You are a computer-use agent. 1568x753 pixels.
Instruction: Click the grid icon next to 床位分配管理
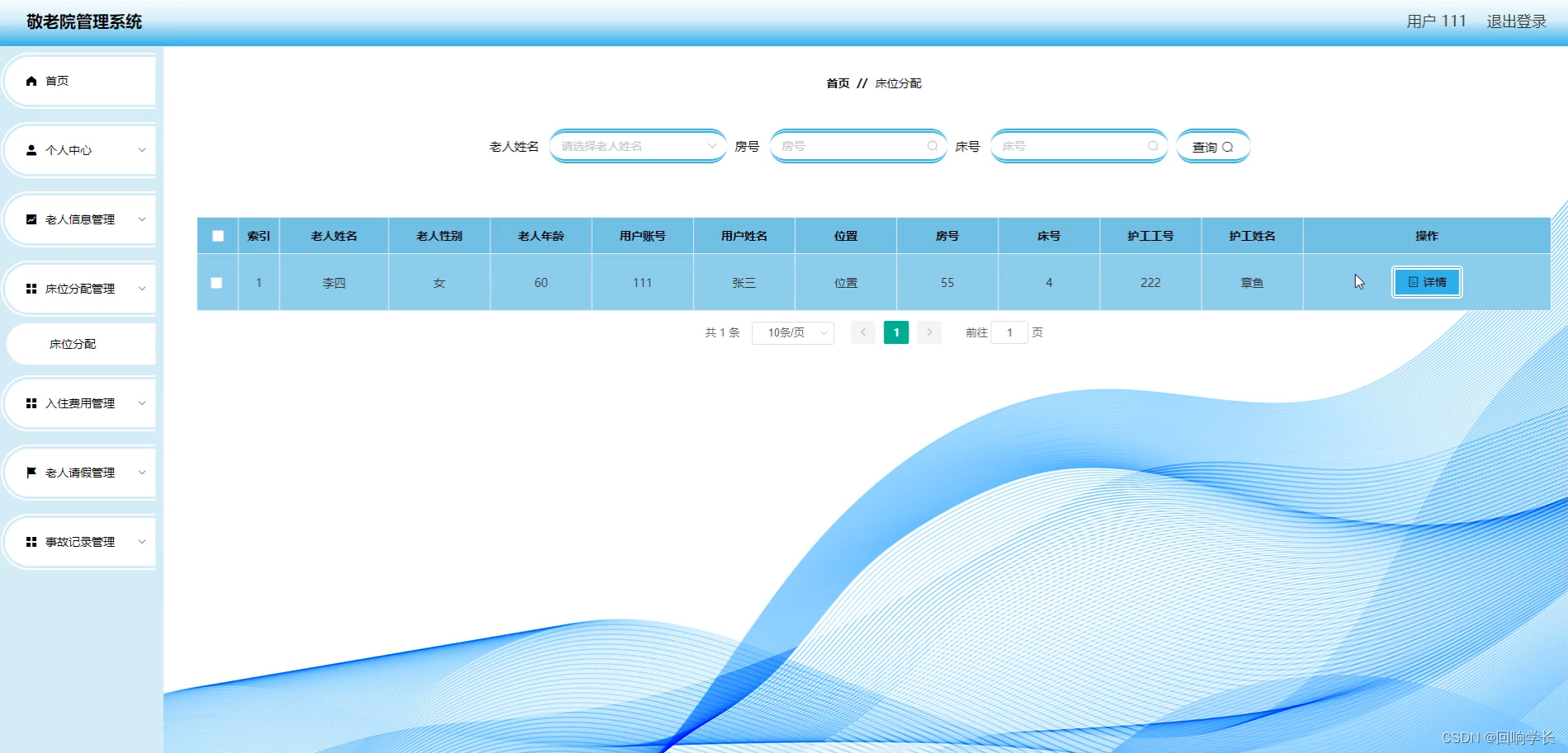31,289
